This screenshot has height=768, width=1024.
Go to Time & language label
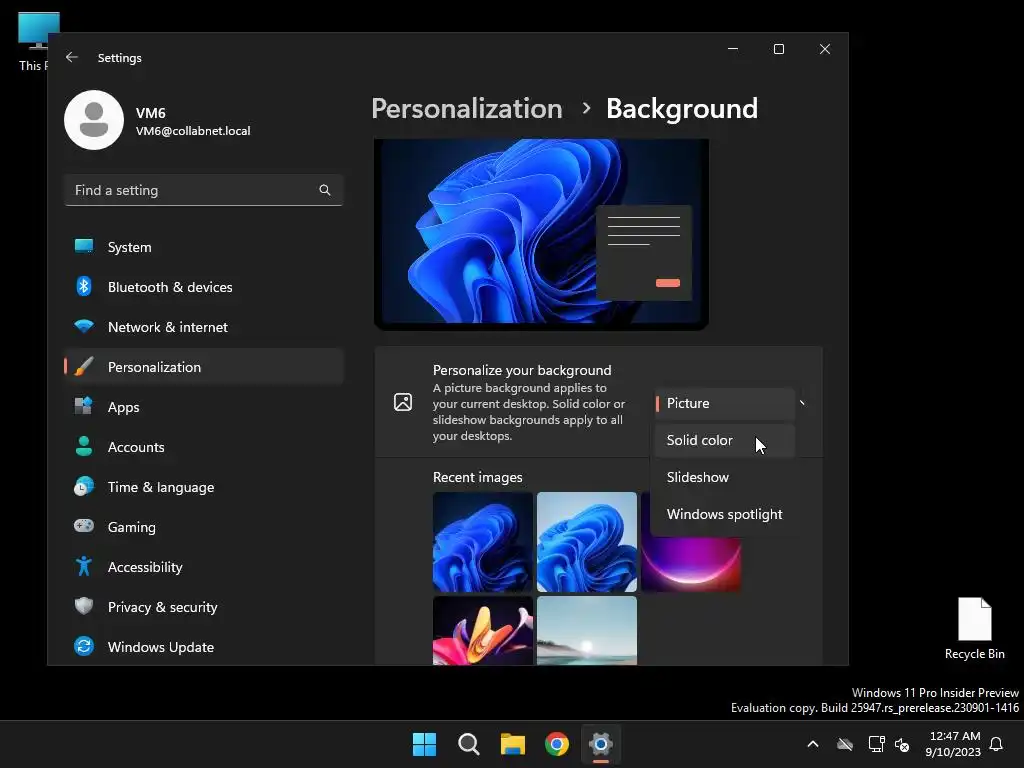point(161,487)
